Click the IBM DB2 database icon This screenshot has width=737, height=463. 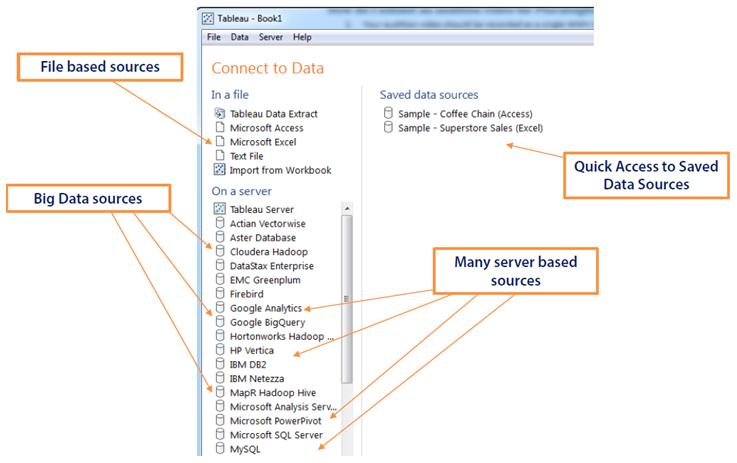click(x=220, y=363)
